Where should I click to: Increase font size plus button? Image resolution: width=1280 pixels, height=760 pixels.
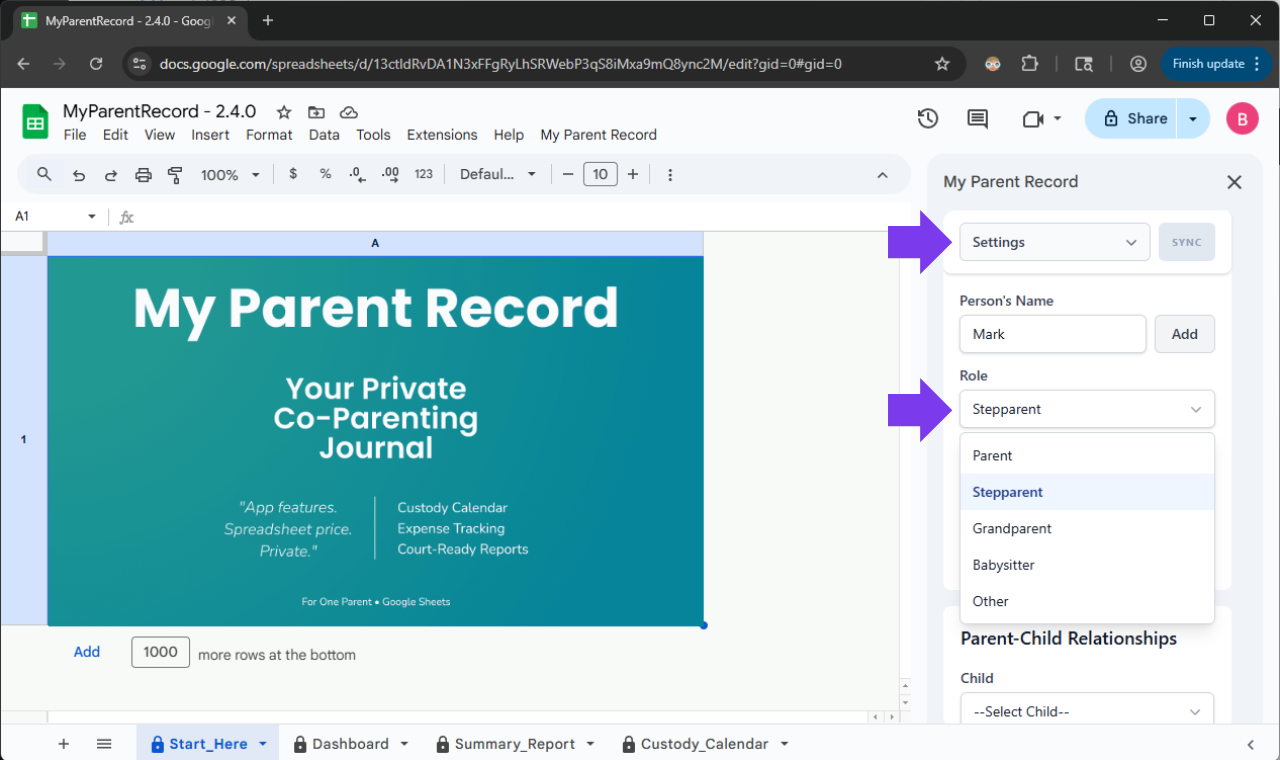(x=632, y=174)
